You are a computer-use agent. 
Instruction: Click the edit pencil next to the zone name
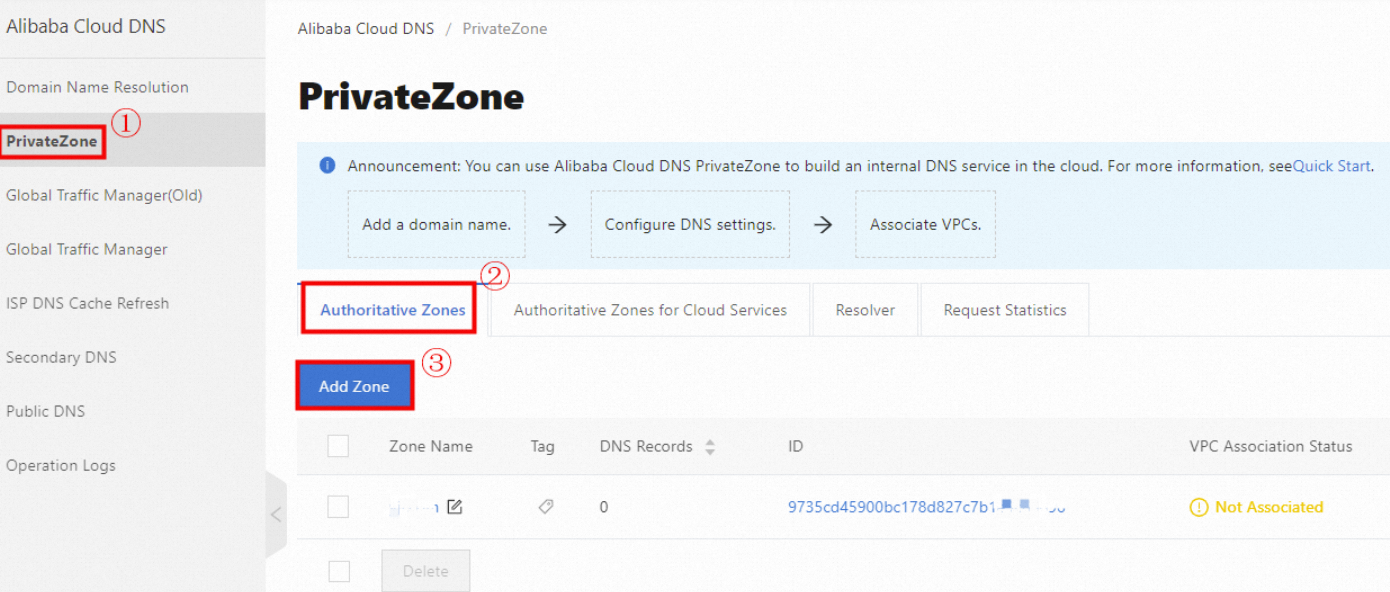456,507
